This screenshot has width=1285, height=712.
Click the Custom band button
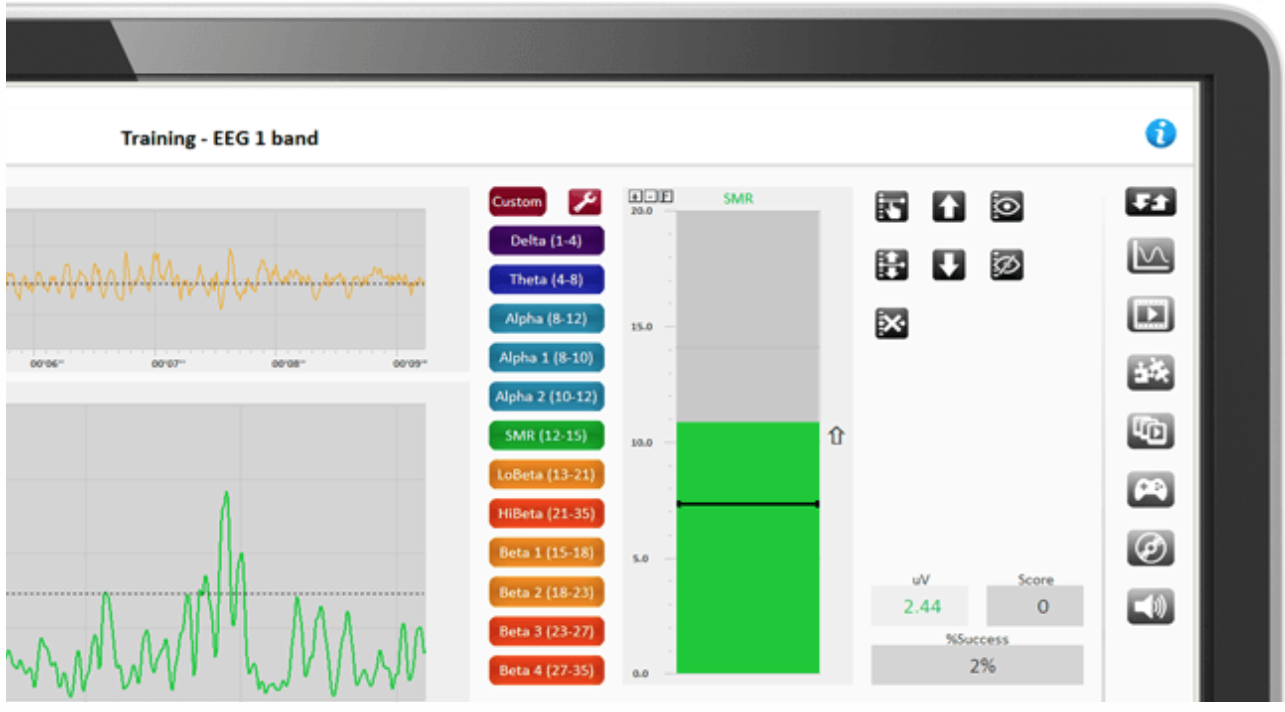pyautogui.click(x=517, y=201)
